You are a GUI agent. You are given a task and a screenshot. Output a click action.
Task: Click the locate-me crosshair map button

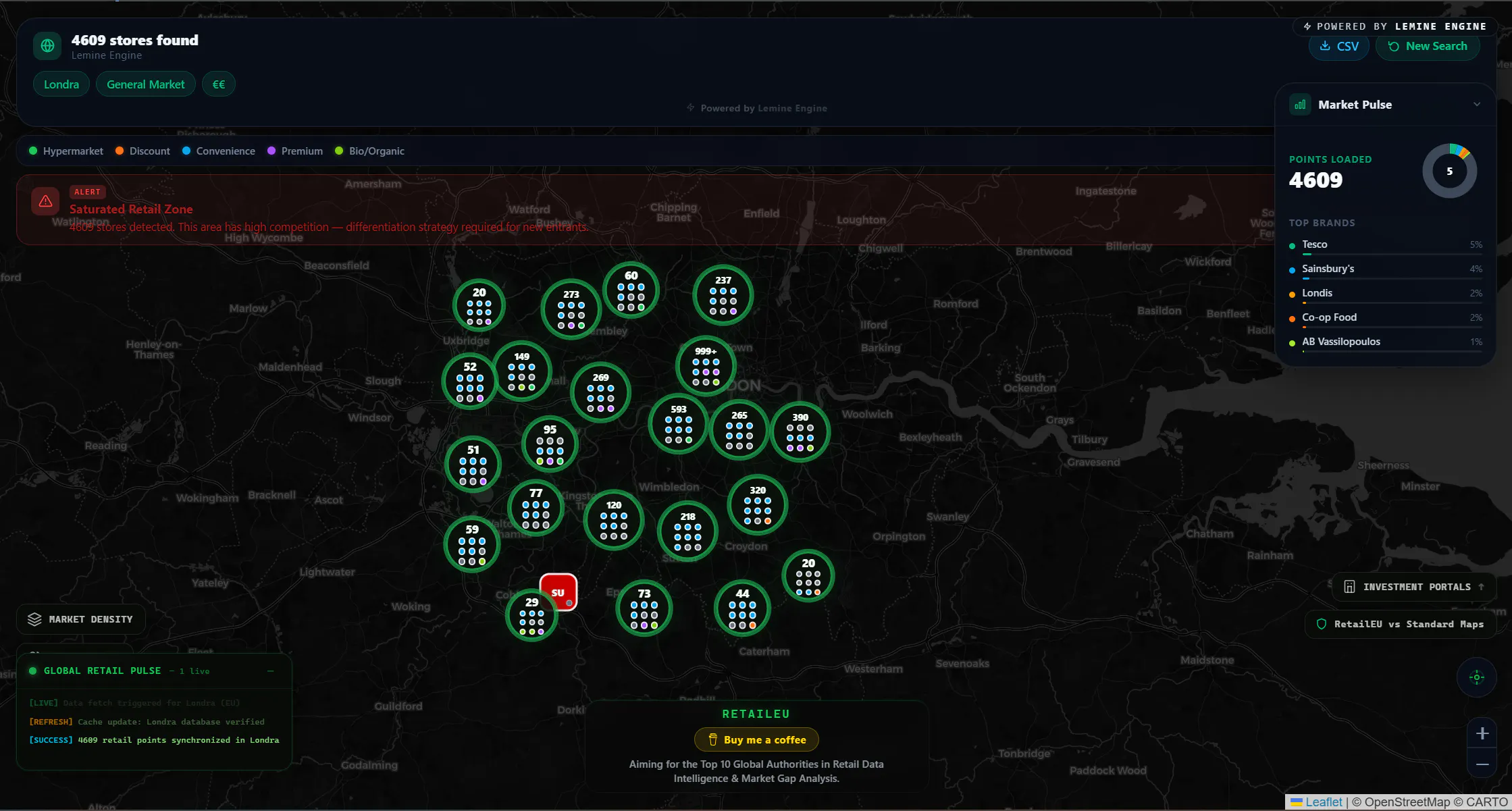pyautogui.click(x=1477, y=677)
